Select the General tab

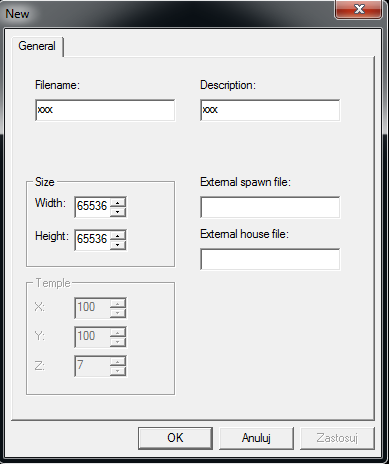coord(37,46)
